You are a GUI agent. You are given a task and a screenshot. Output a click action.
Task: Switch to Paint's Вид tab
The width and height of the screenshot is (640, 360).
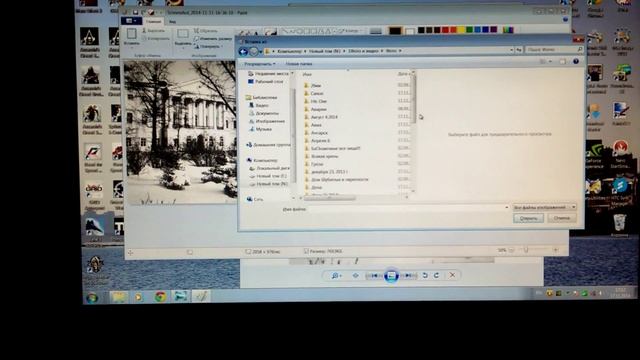pyautogui.click(x=172, y=22)
